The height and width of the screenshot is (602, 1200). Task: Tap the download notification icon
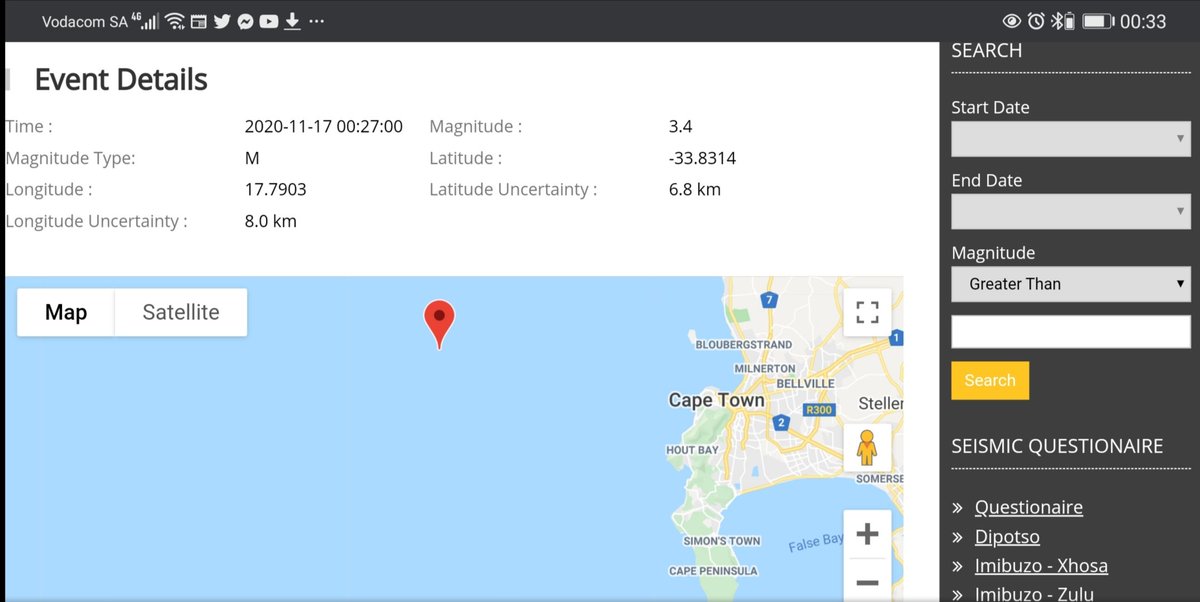tap(292, 21)
